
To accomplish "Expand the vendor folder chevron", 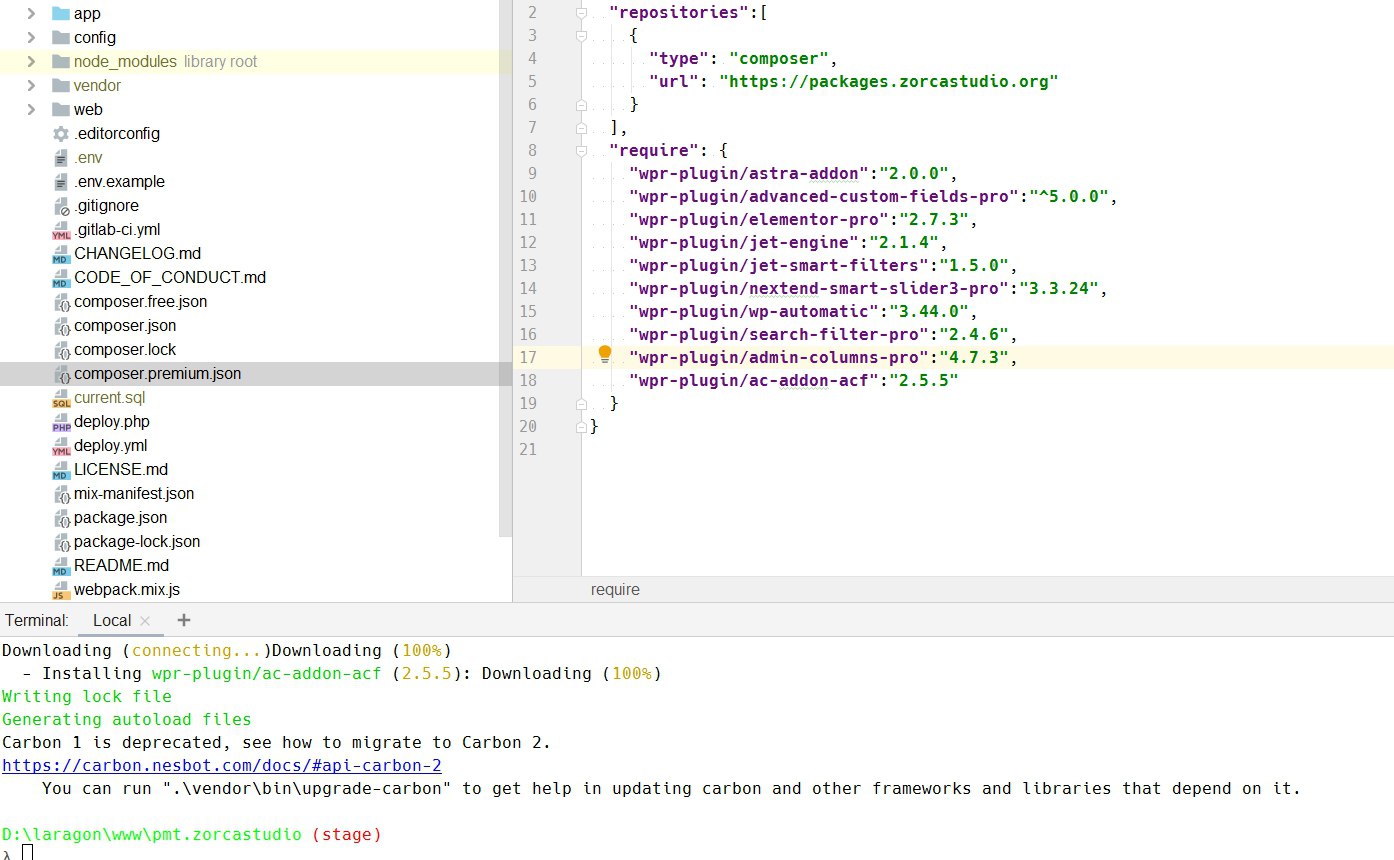I will 31,85.
